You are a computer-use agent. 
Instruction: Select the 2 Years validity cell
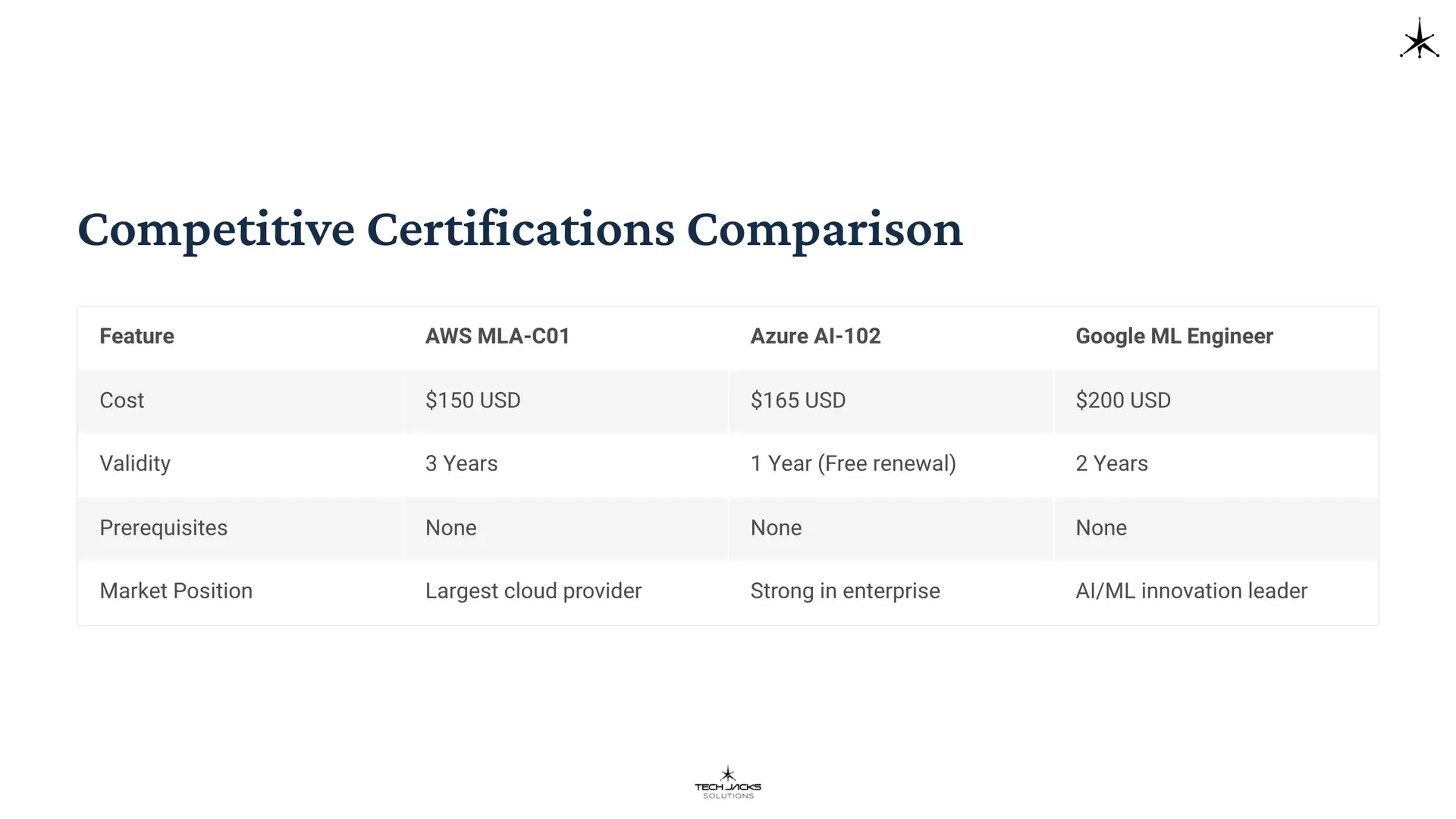click(1112, 463)
